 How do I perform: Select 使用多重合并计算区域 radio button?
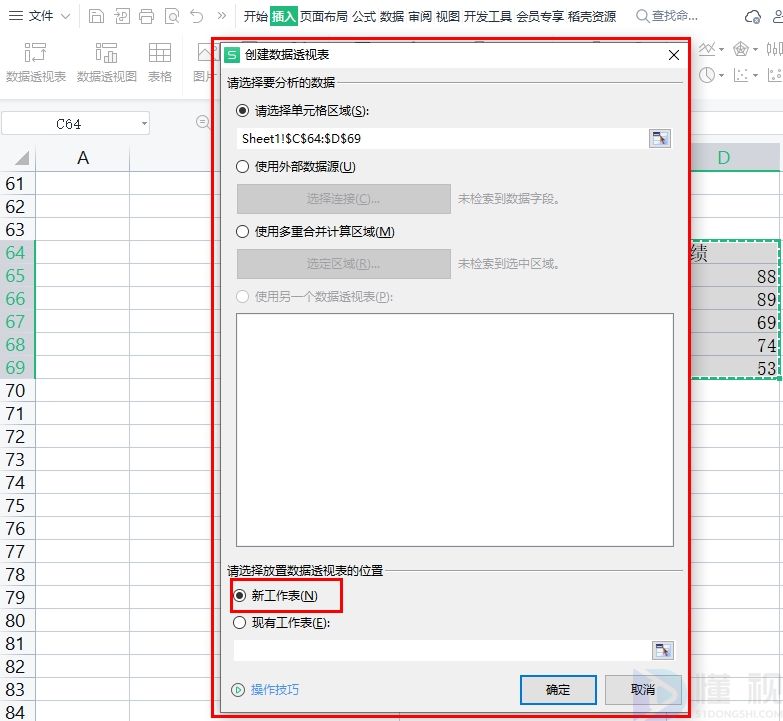242,232
